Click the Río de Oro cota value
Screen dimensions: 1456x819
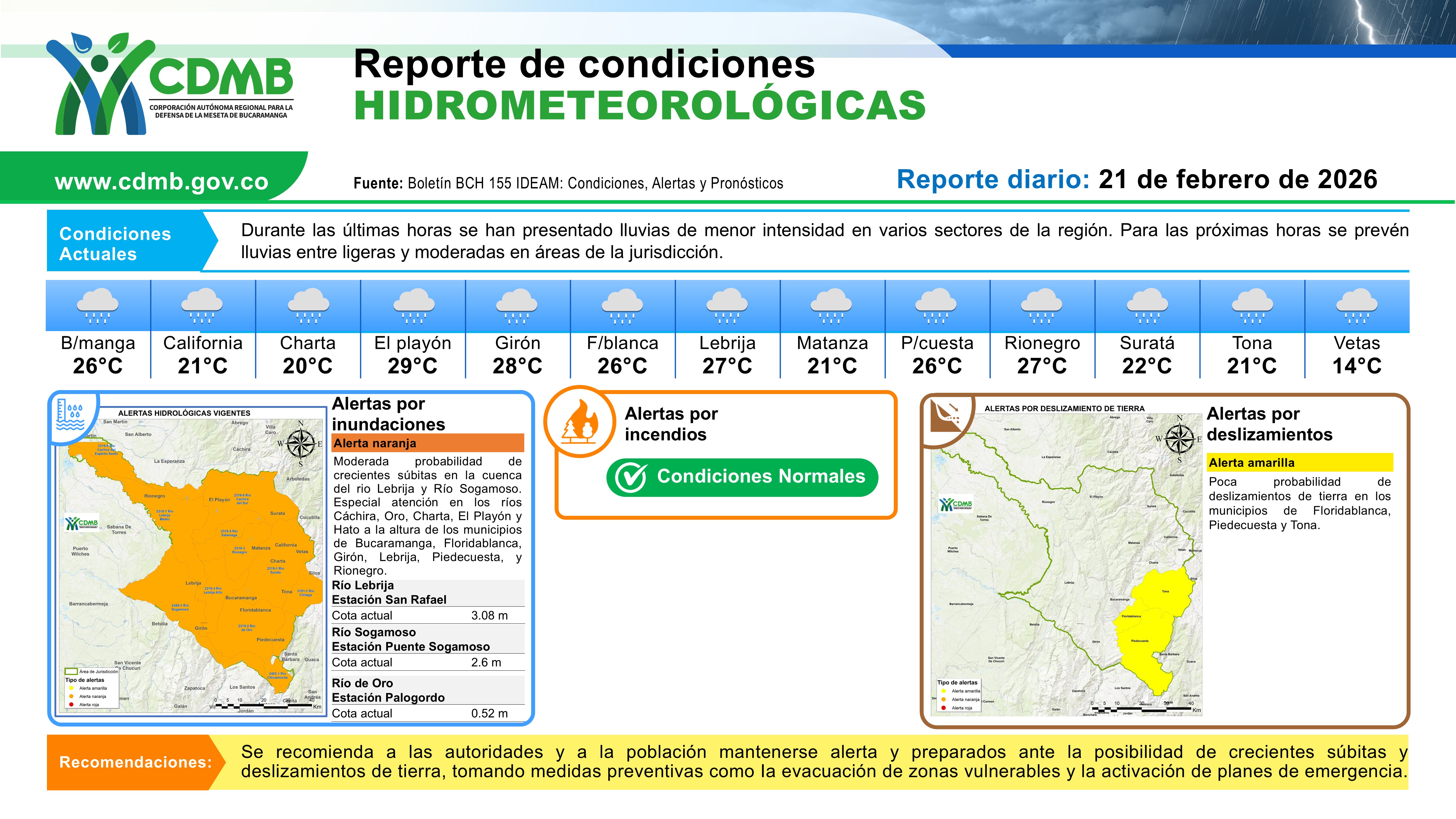[489, 713]
